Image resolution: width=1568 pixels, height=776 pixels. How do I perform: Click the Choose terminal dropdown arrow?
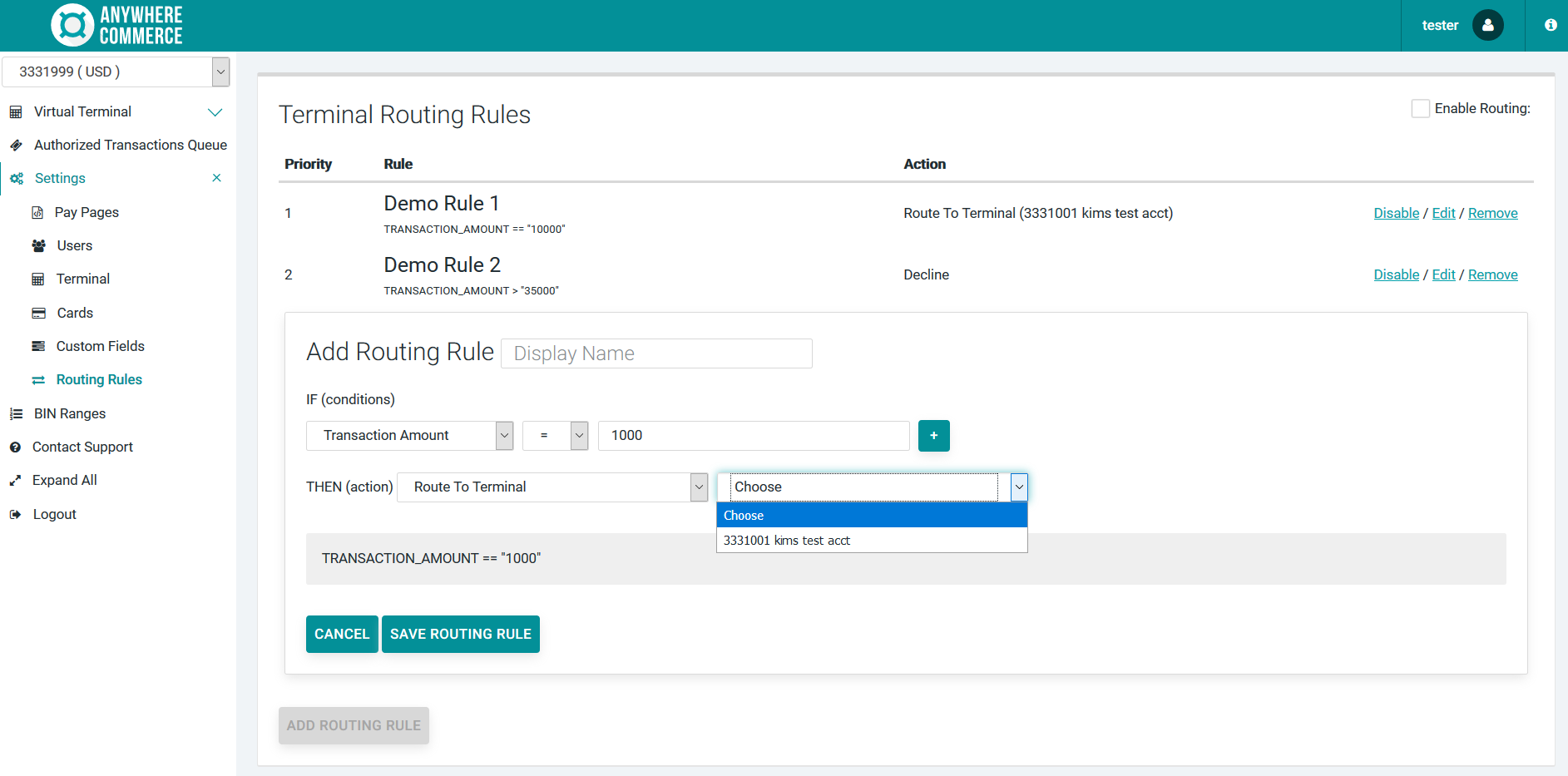tap(1019, 487)
